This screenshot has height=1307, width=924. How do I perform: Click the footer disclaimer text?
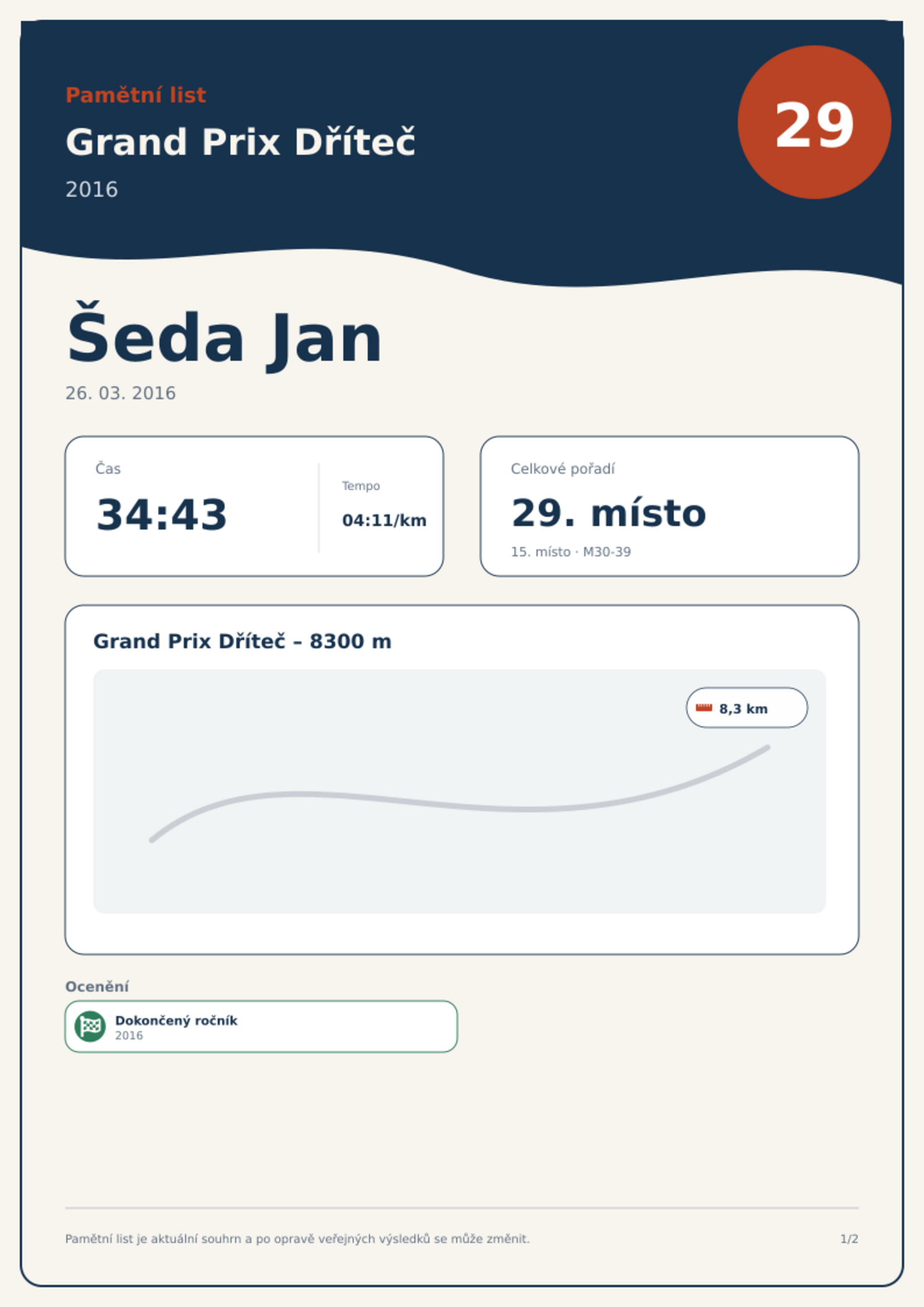[x=297, y=1239]
